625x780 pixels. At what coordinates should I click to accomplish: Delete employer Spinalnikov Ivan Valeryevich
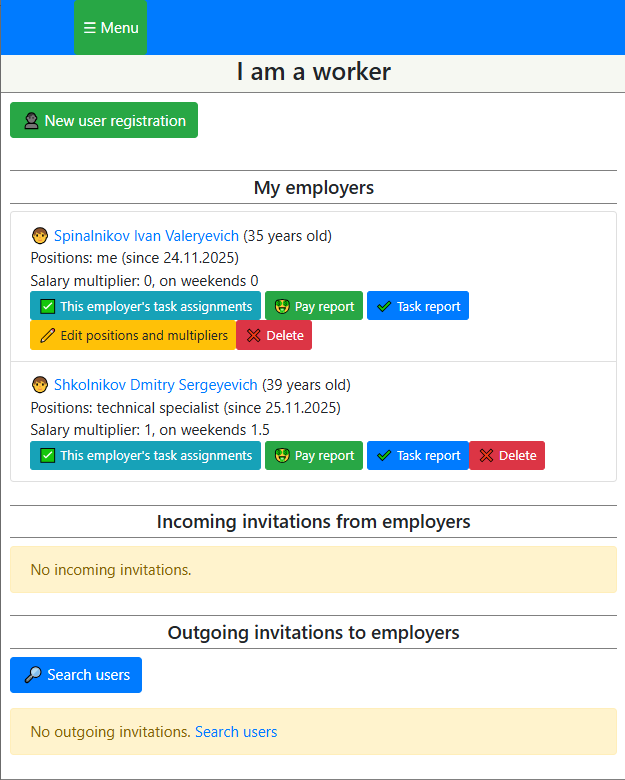coord(274,335)
